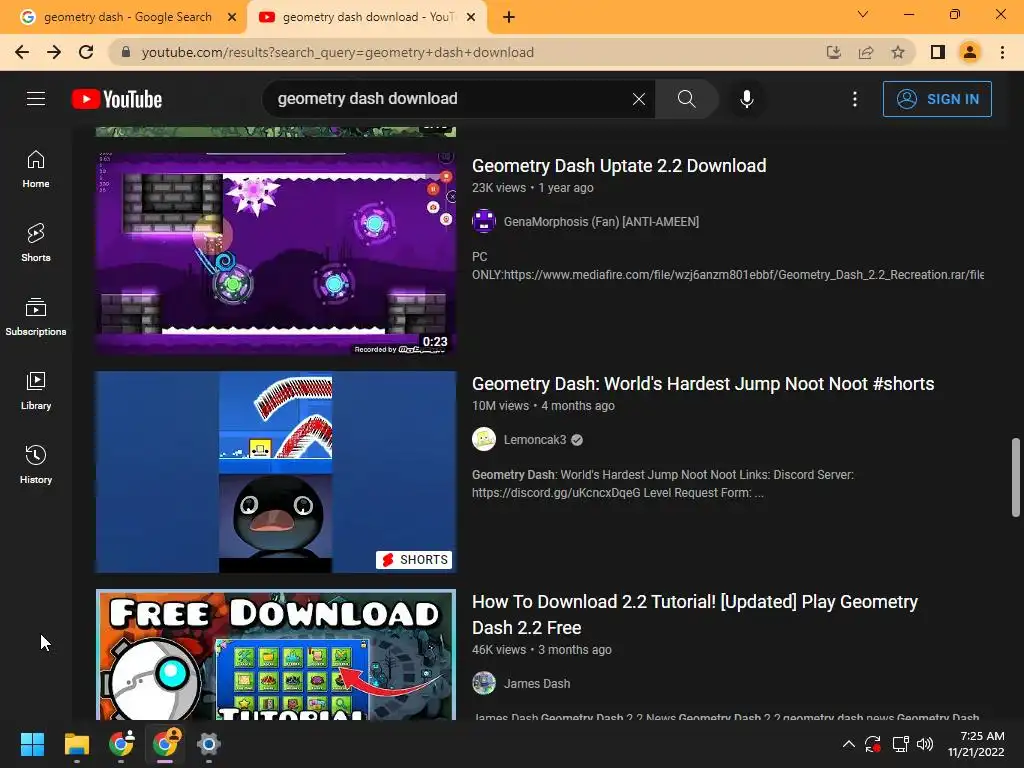View site info via the lock icon
This screenshot has height=768, width=1024.
[126, 52]
